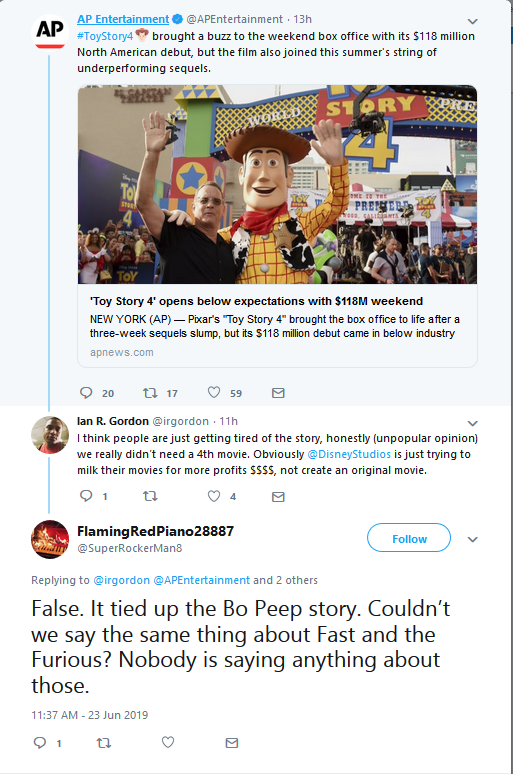The image size is (513, 774).
Task: Open options chevron on AP Entertainment tweet
Action: point(473,21)
